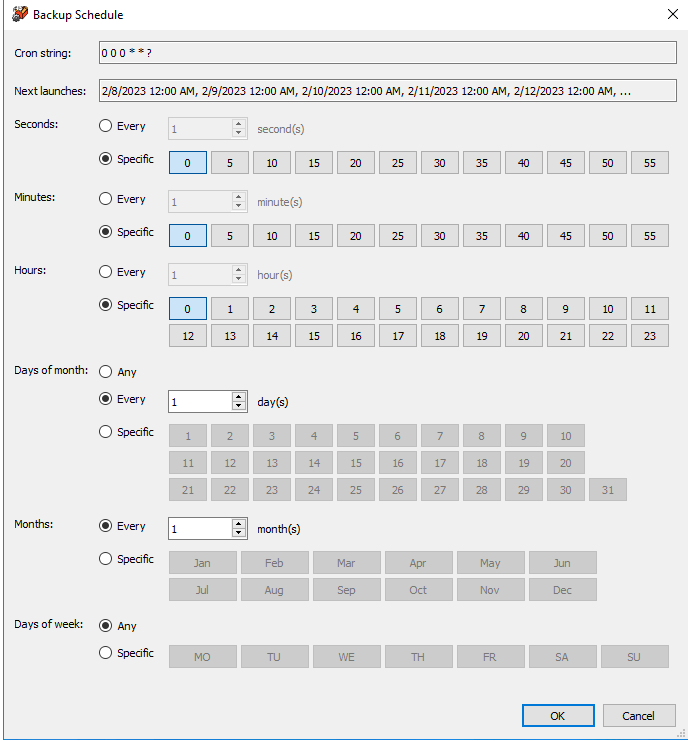
Task: Toggle hour 21 button
Action: pos(566,336)
